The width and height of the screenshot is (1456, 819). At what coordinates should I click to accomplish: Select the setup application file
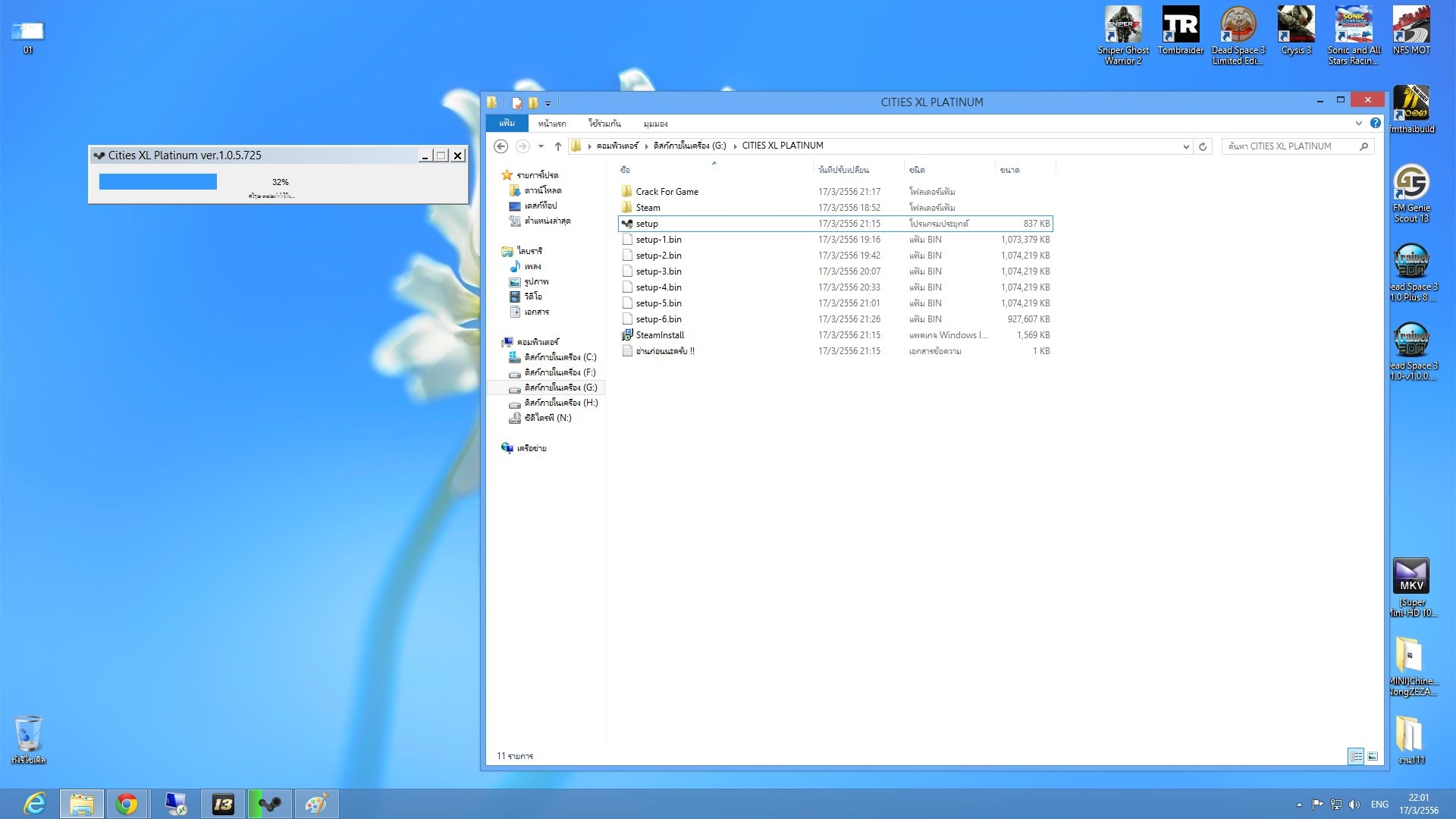pos(646,224)
